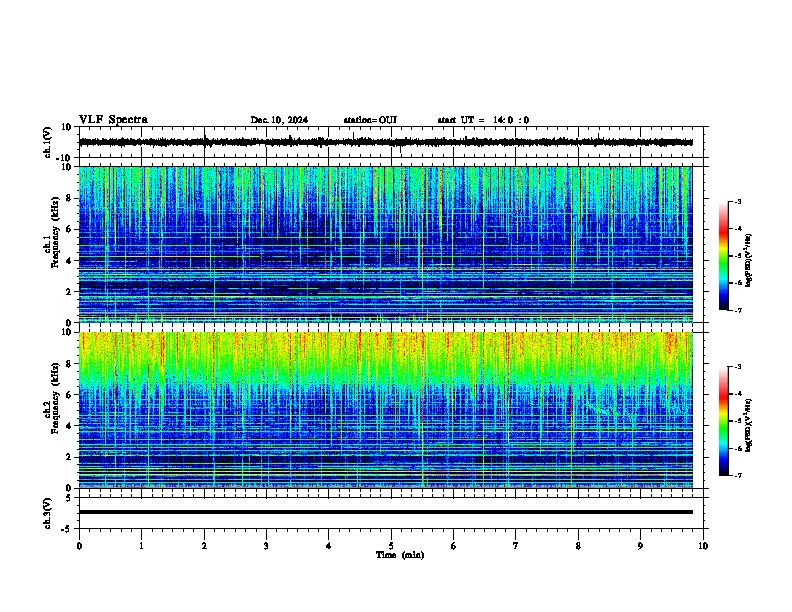Click the "VLF Spectra" title text
This screenshot has width=792, height=612.
[113, 120]
